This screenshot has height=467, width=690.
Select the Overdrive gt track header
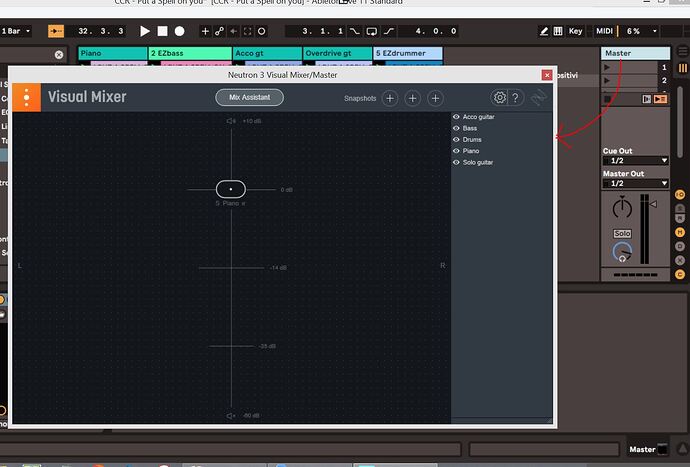(x=338, y=53)
